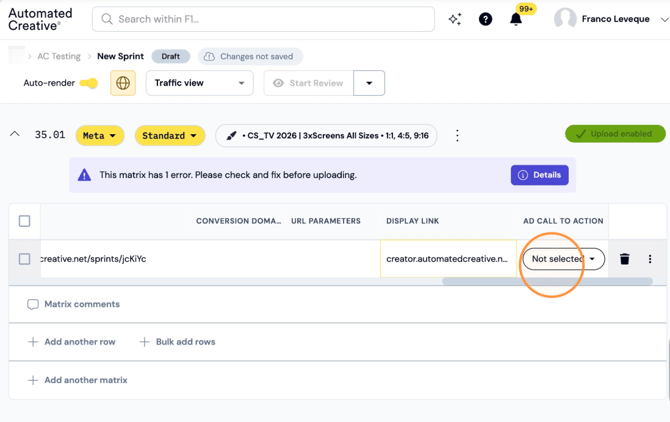Click Add another matrix
The width and height of the screenshot is (670, 422).
[x=77, y=380]
